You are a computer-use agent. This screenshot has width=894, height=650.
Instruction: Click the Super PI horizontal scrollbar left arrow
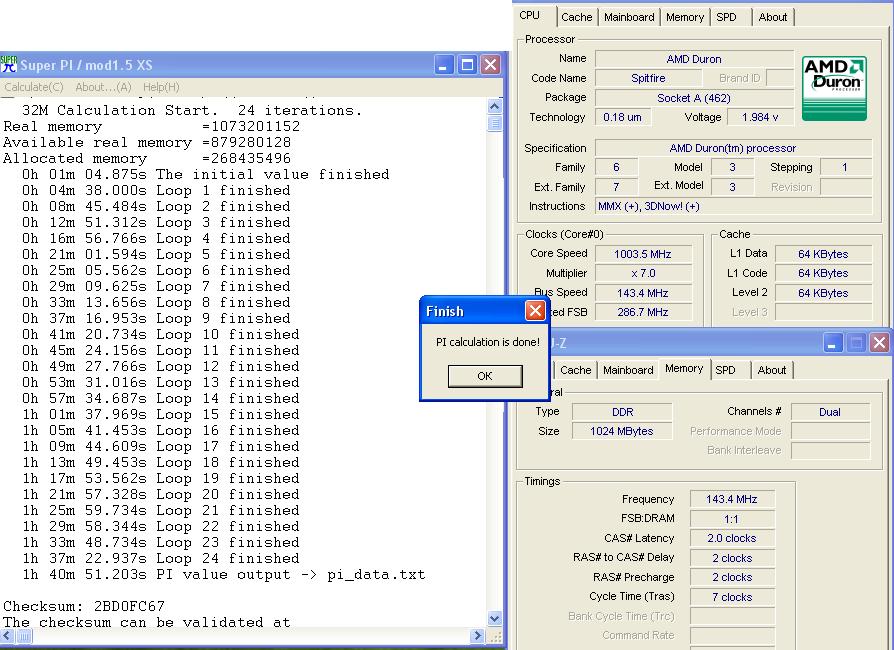tap(7, 635)
